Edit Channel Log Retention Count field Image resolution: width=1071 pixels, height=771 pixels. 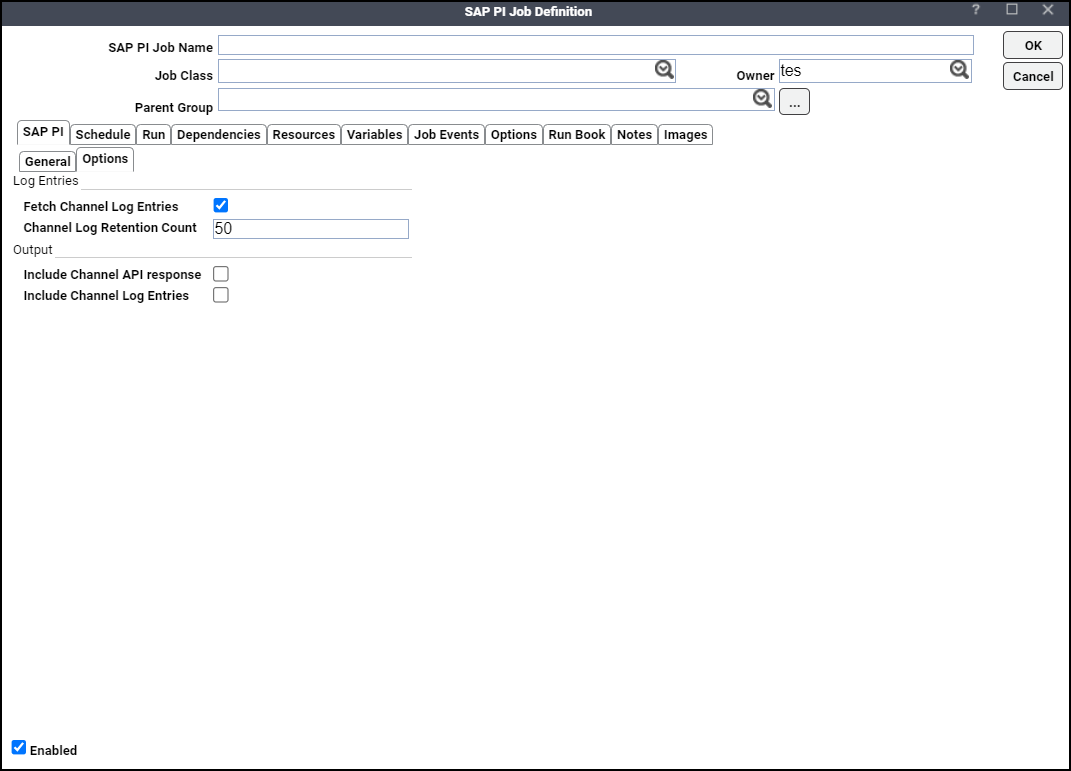[x=311, y=229]
